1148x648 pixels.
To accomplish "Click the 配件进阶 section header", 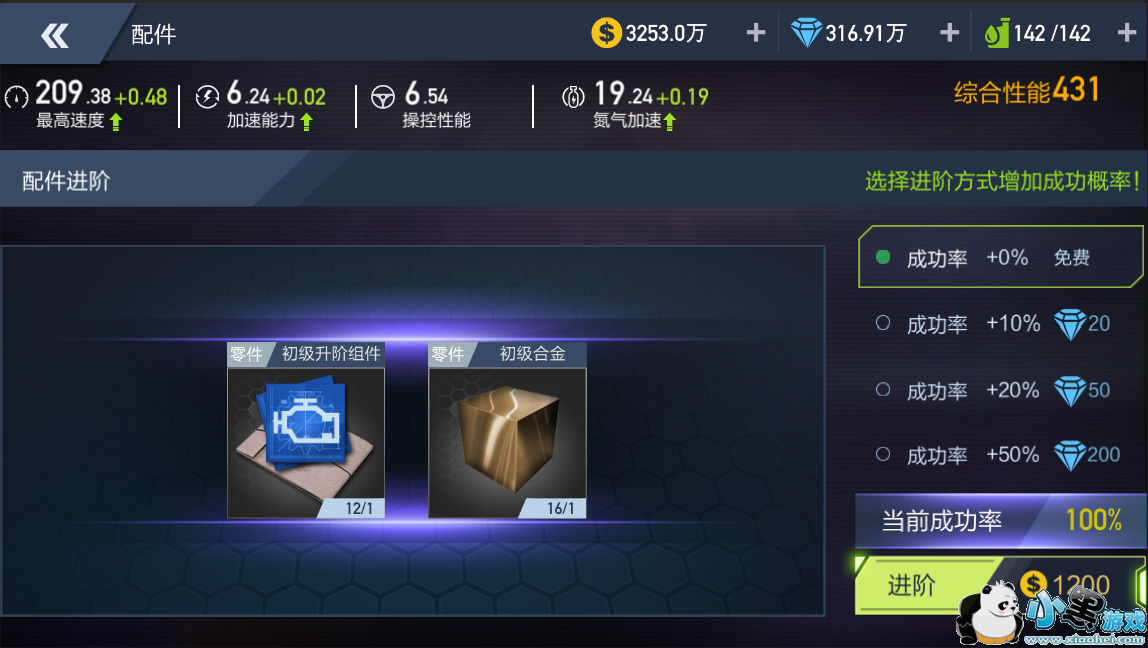I will pos(66,181).
